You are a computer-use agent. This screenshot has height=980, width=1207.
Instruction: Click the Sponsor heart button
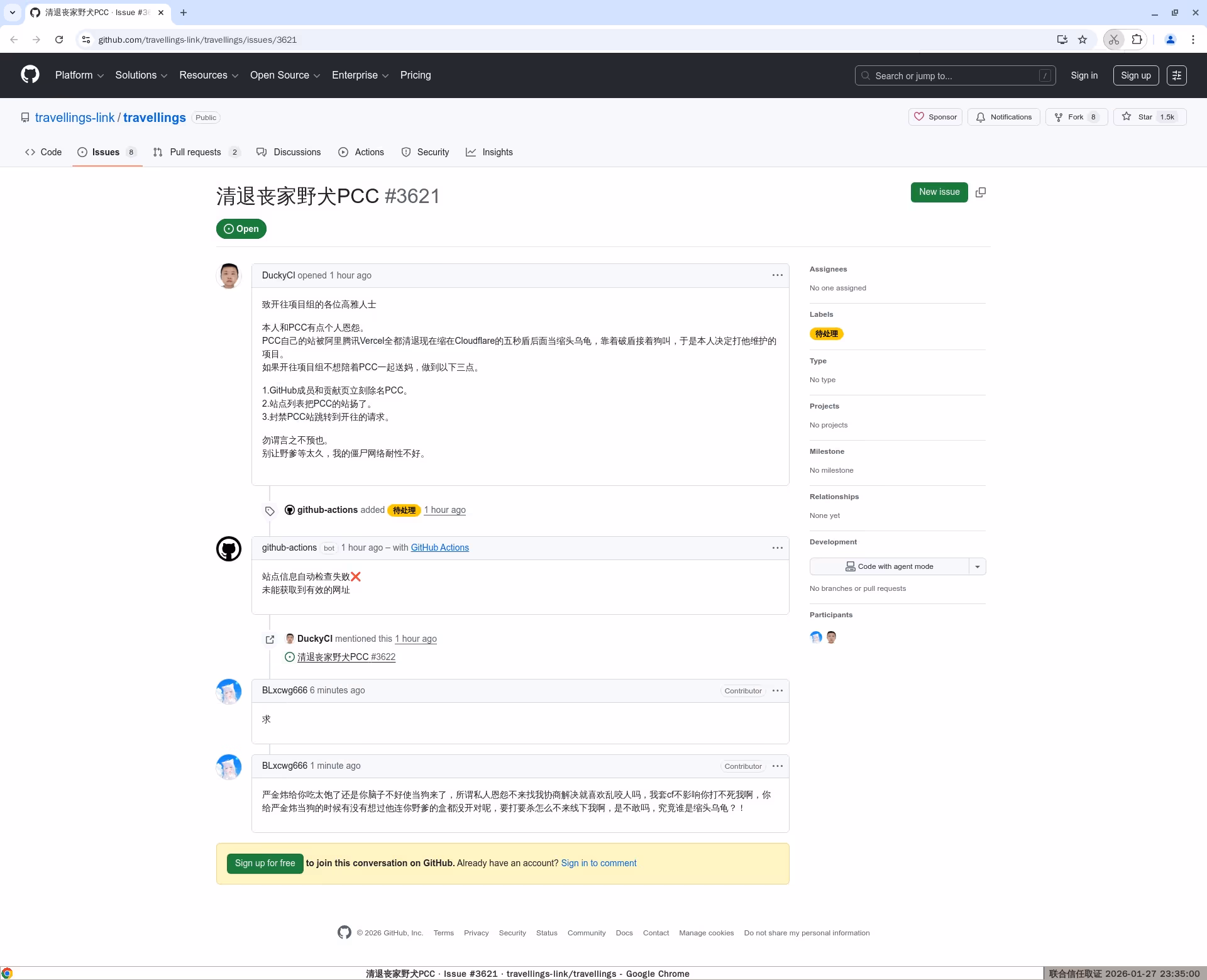pos(935,117)
